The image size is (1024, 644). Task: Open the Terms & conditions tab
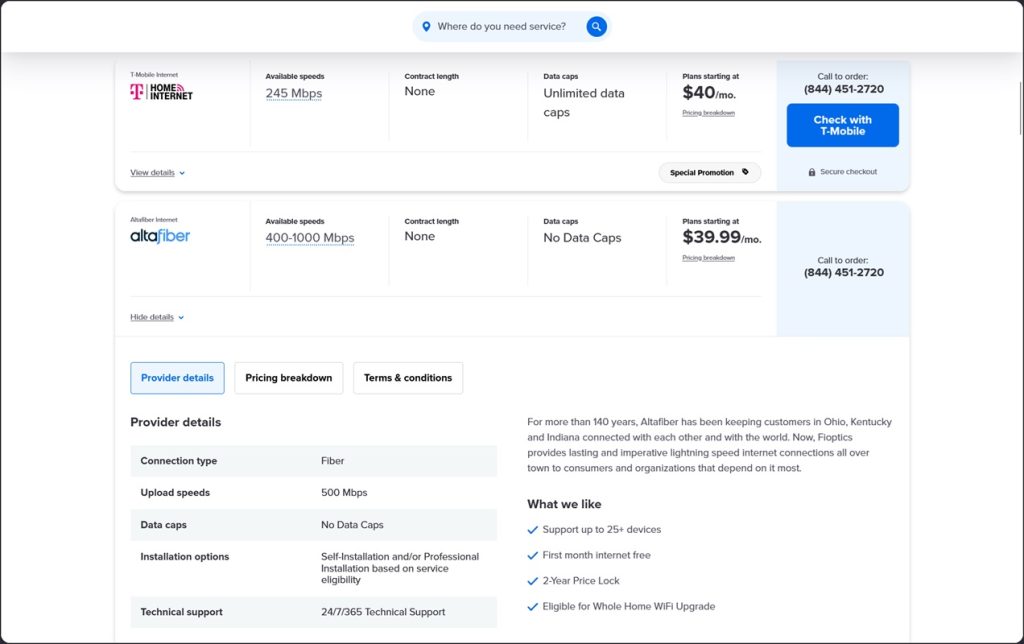(x=408, y=378)
